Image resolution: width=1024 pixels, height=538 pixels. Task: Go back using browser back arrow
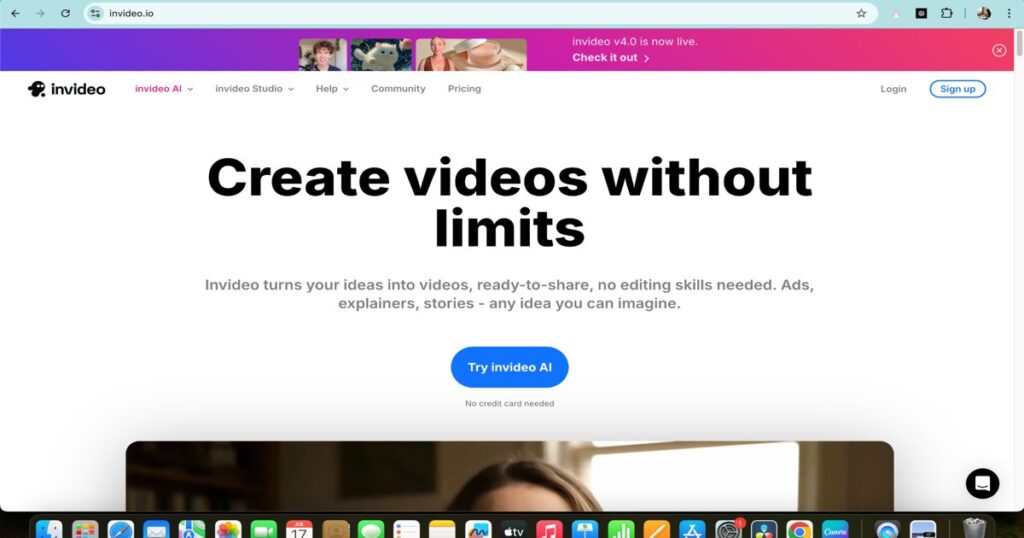(15, 13)
